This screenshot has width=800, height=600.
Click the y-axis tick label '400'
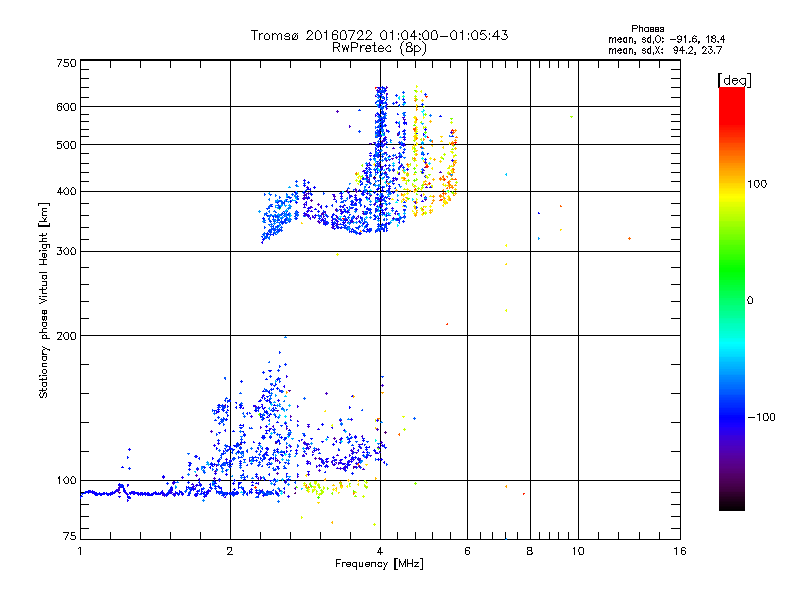coord(66,191)
